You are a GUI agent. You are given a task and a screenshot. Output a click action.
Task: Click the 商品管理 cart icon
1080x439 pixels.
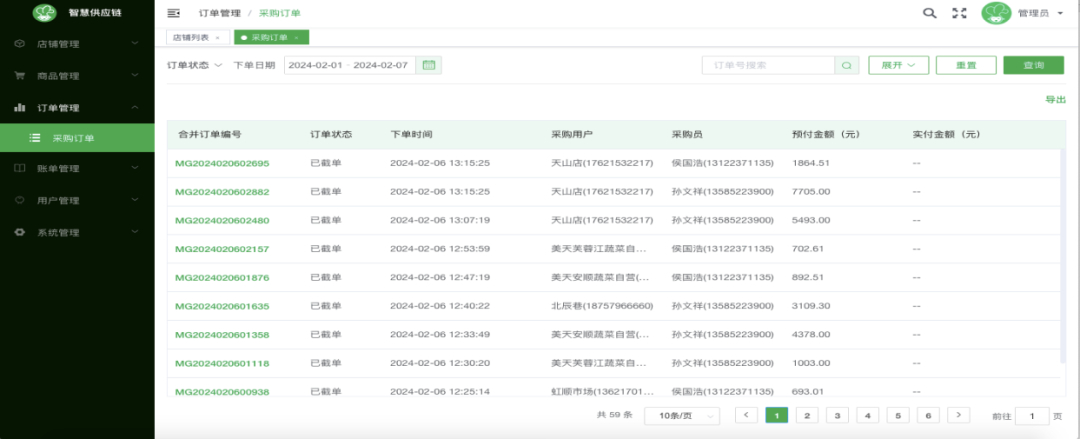click(x=20, y=76)
